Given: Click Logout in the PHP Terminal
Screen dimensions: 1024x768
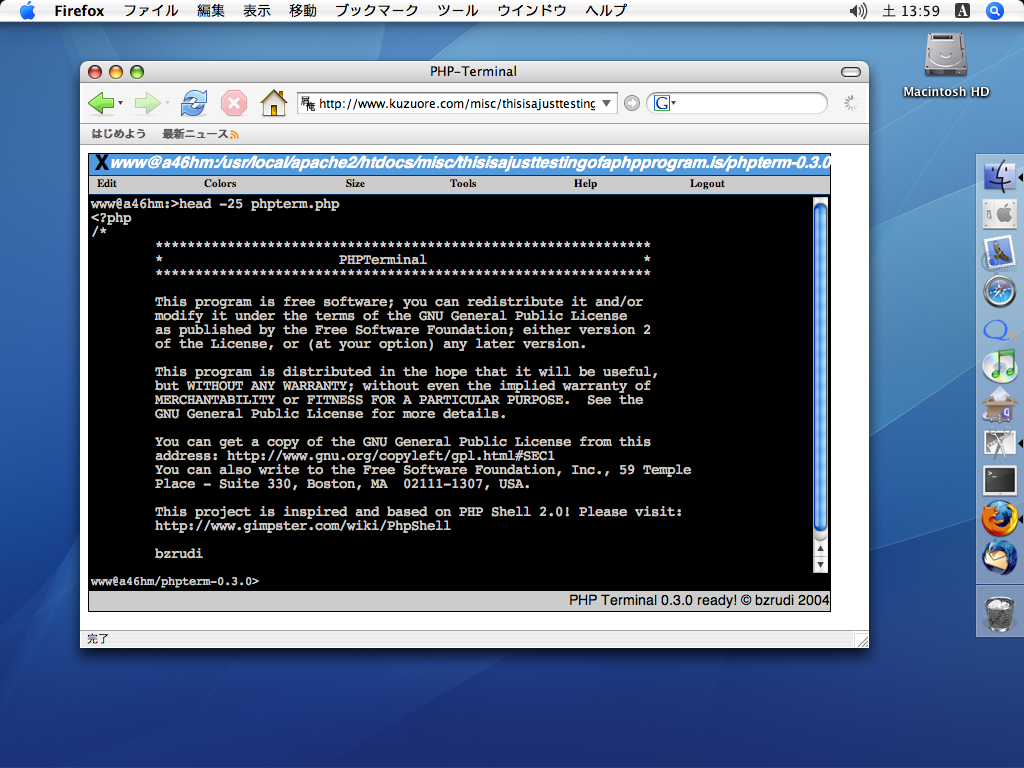Looking at the screenshot, I should point(707,184).
